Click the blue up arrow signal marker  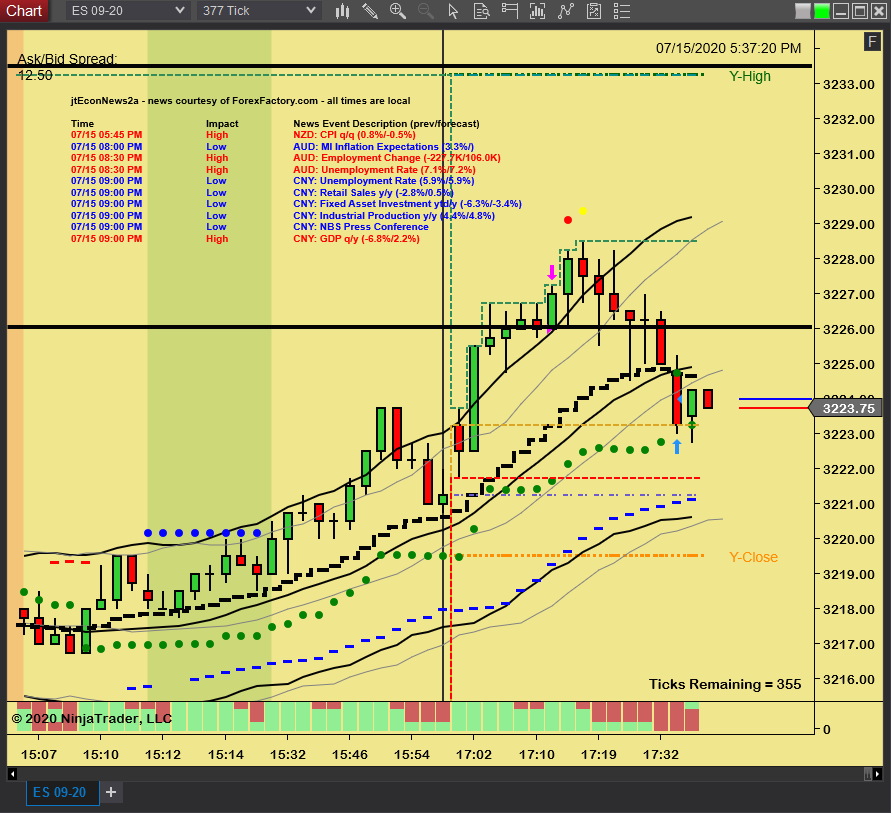pos(676,447)
